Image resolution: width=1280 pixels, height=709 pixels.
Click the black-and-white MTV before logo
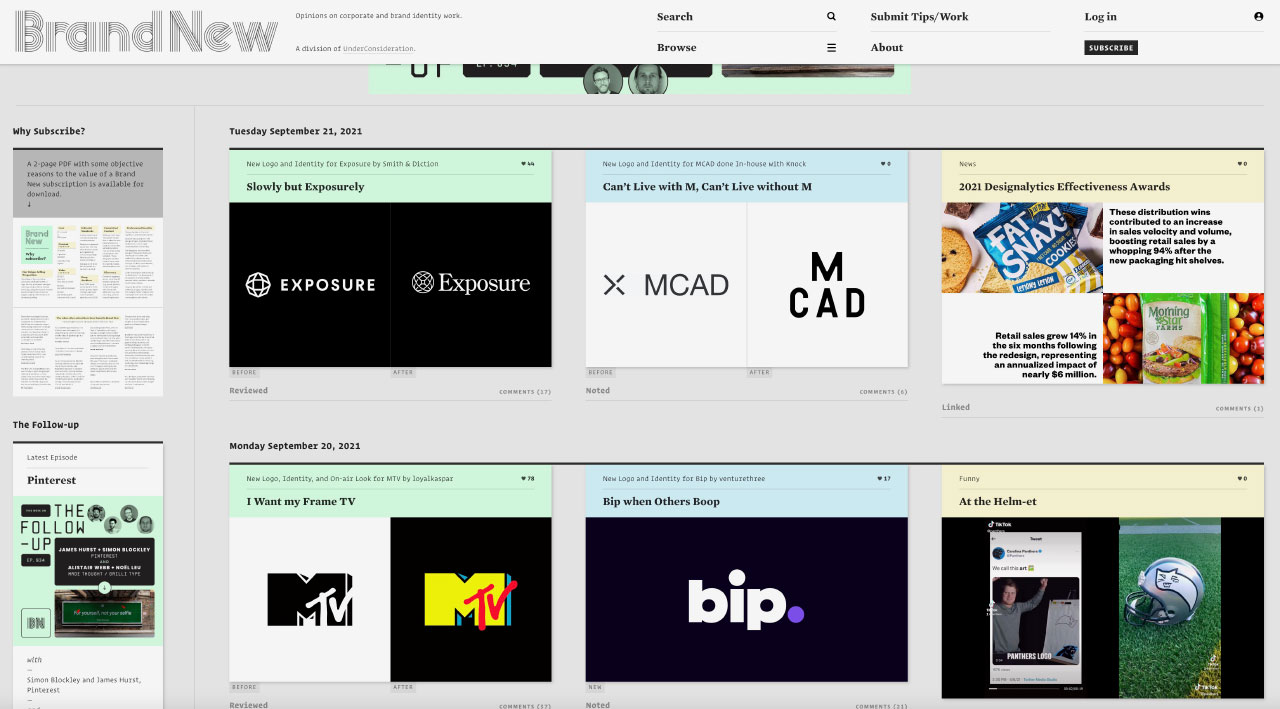[x=310, y=600]
